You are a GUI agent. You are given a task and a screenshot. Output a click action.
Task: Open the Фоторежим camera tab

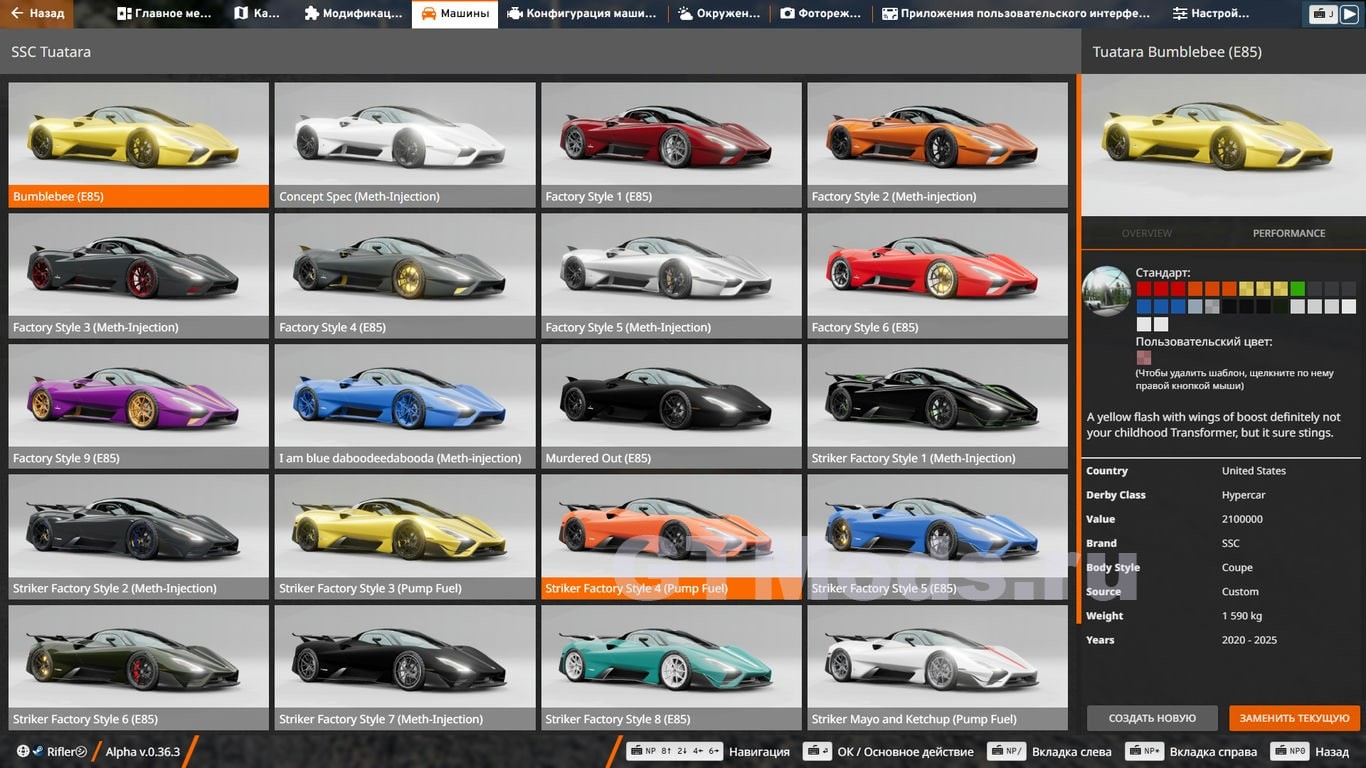[x=822, y=14]
